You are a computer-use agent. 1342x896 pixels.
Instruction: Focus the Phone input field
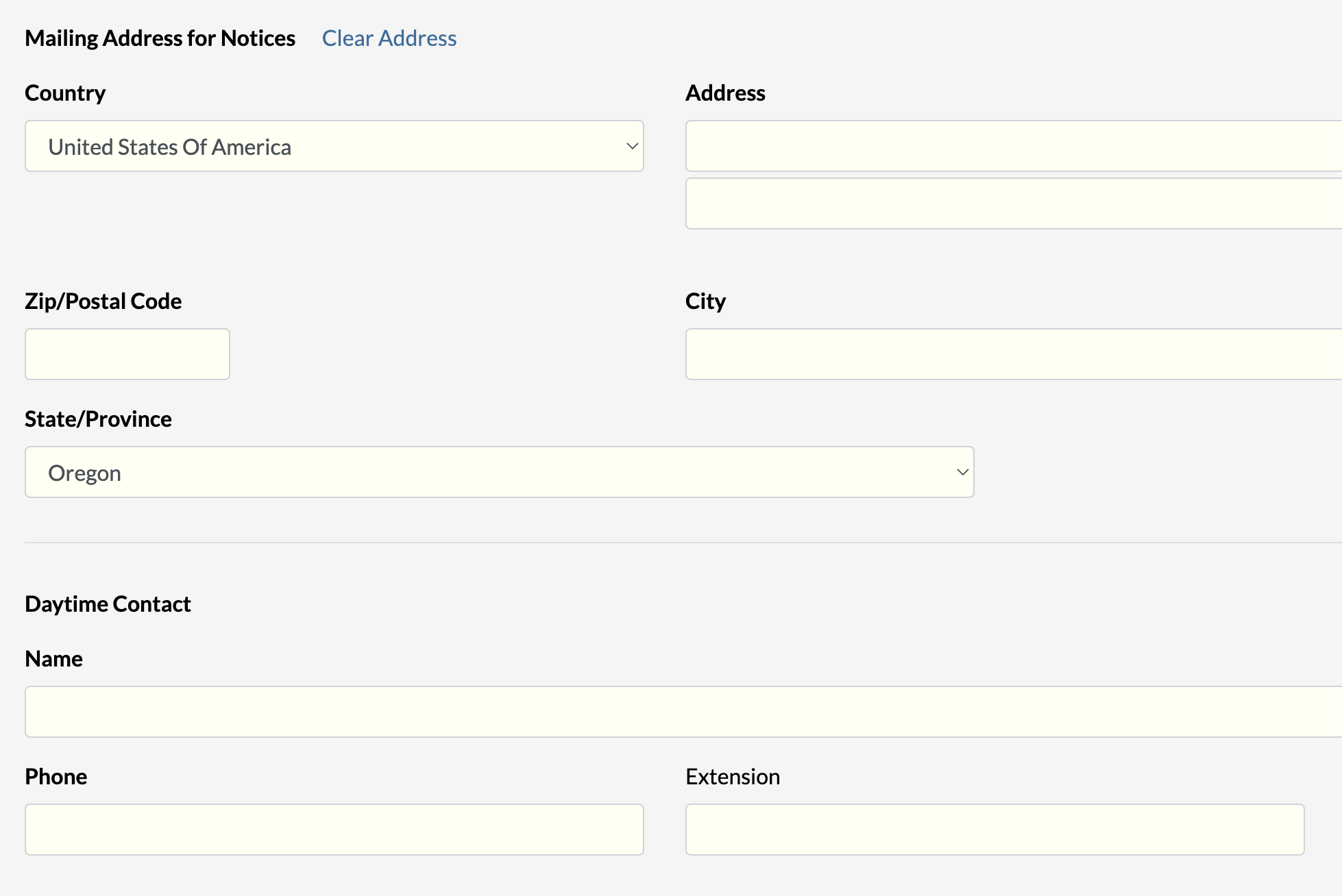pyautogui.click(x=334, y=830)
